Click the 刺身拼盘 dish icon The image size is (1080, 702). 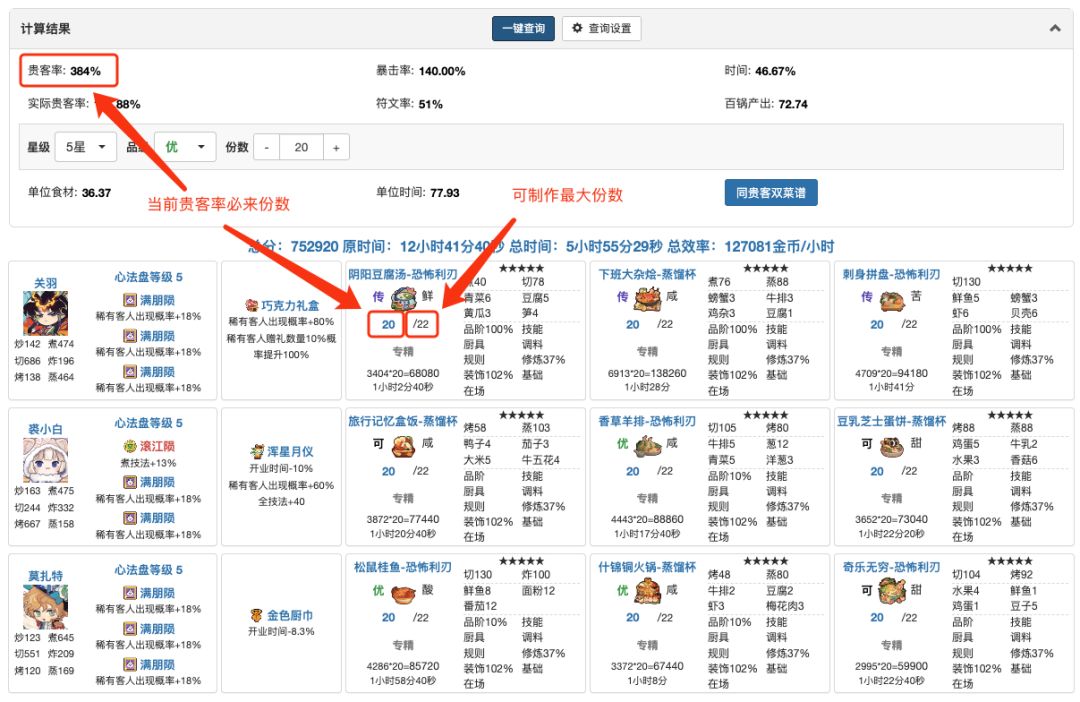(x=892, y=300)
